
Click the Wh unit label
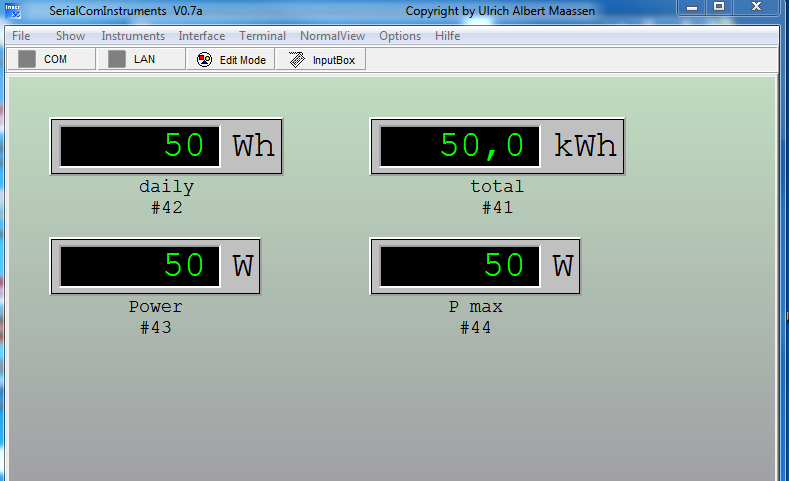(254, 146)
